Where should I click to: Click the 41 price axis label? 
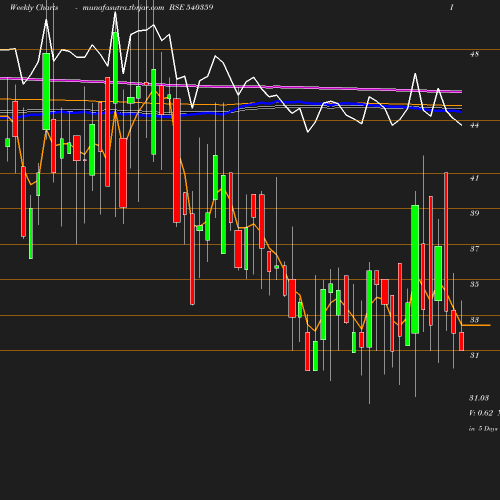click(x=474, y=178)
